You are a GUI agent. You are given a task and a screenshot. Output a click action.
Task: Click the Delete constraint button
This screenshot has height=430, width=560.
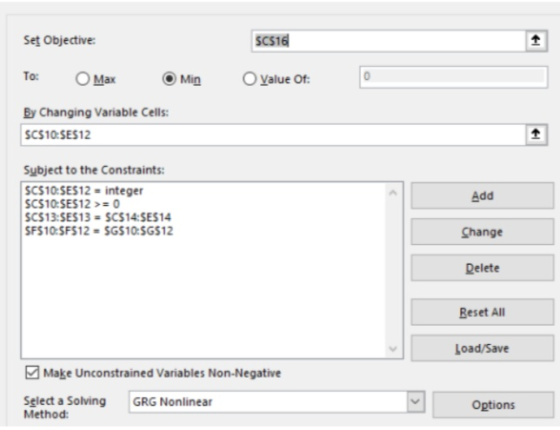point(482,268)
